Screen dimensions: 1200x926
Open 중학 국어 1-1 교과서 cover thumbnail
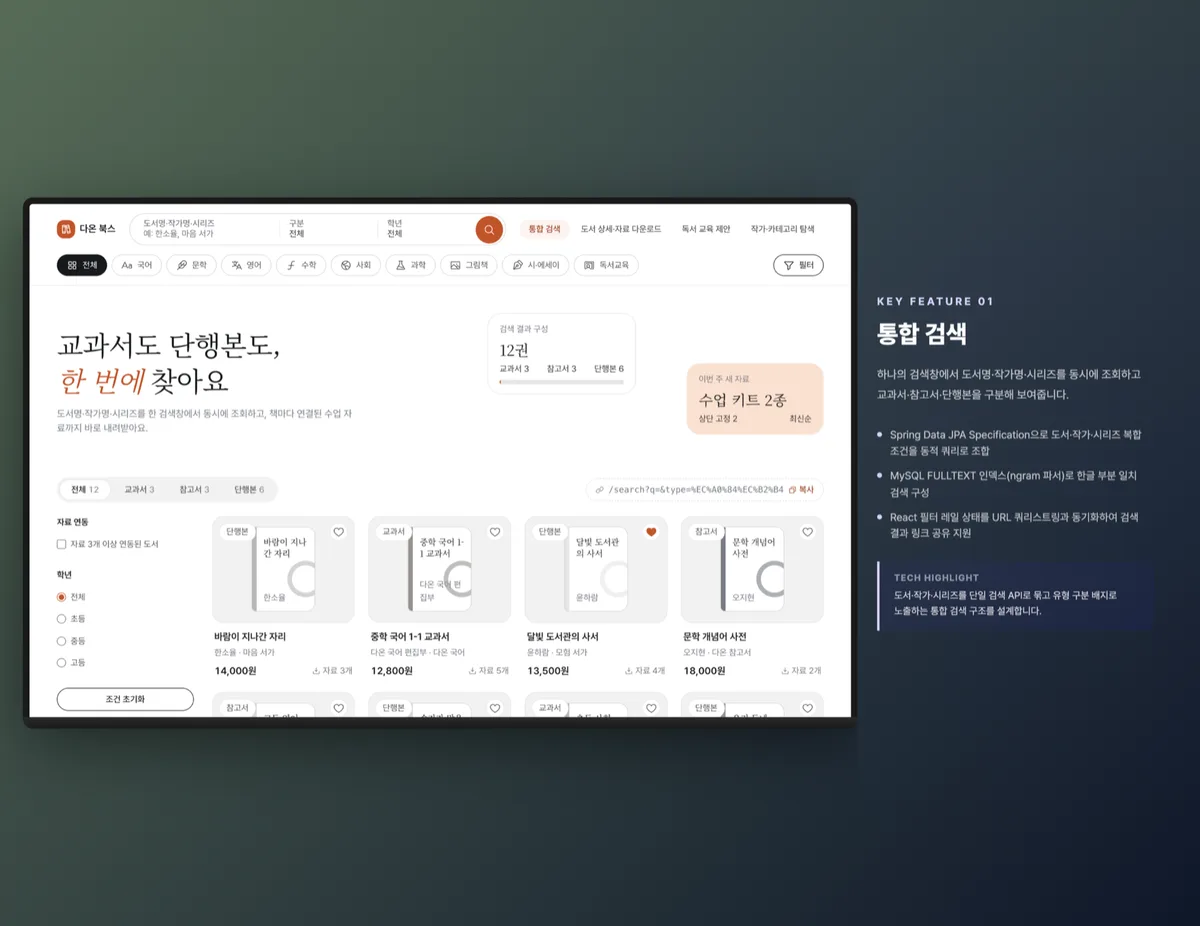click(x=440, y=570)
